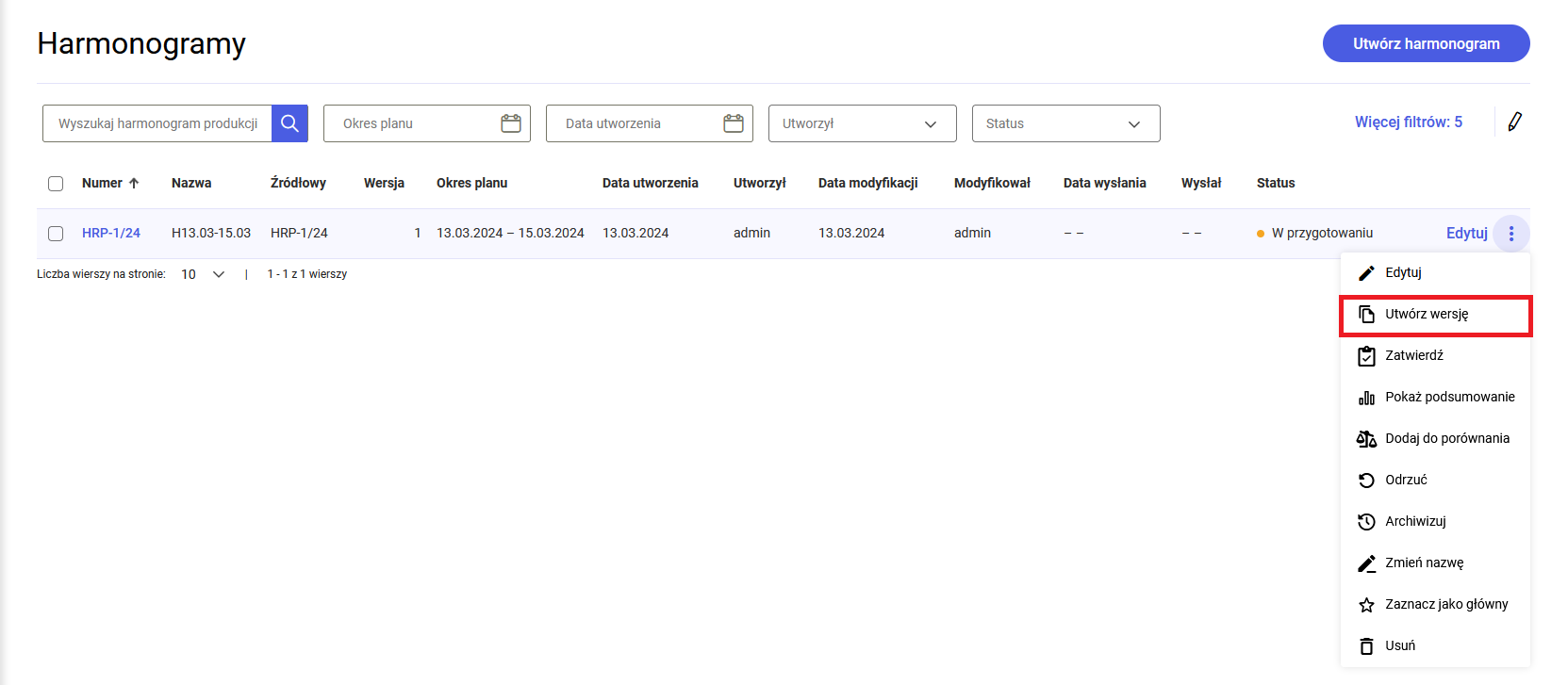Click the rename pencil icon beside Zmień nazwę
The width and height of the screenshot is (1568, 685).
pyautogui.click(x=1366, y=563)
